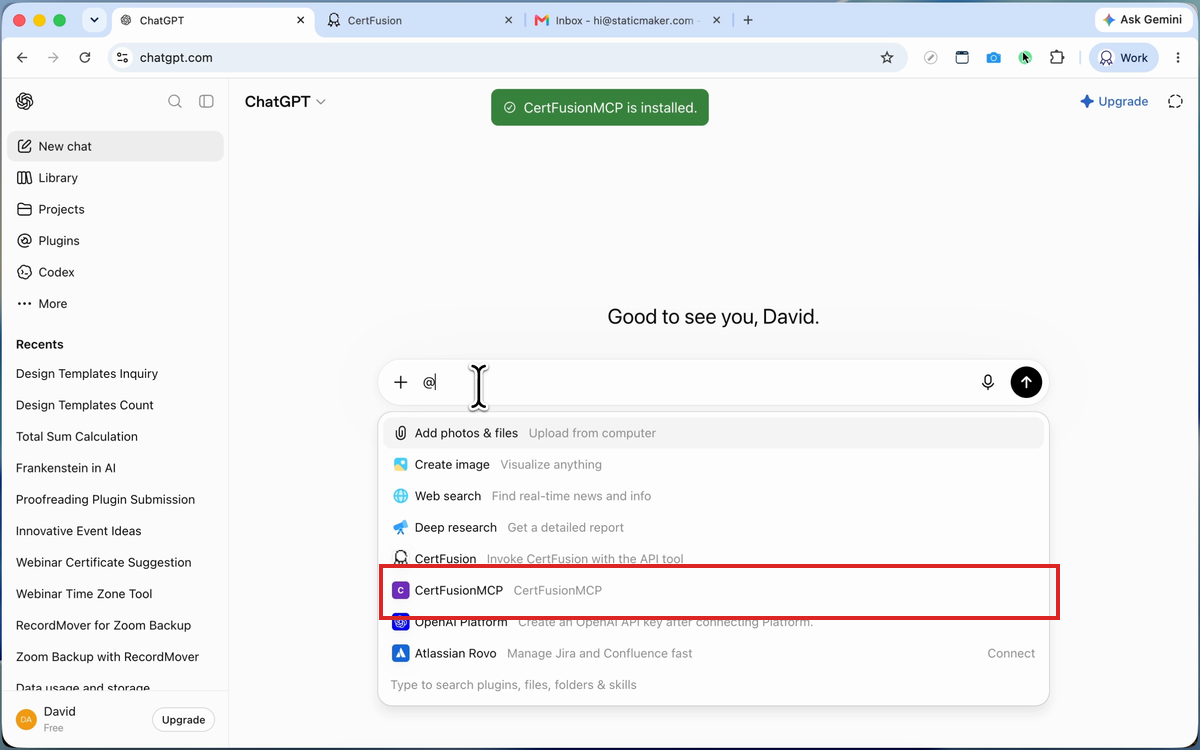Viewport: 1200px width, 750px height.
Task: Open the Chrome three-dot menu
Action: (1179, 58)
